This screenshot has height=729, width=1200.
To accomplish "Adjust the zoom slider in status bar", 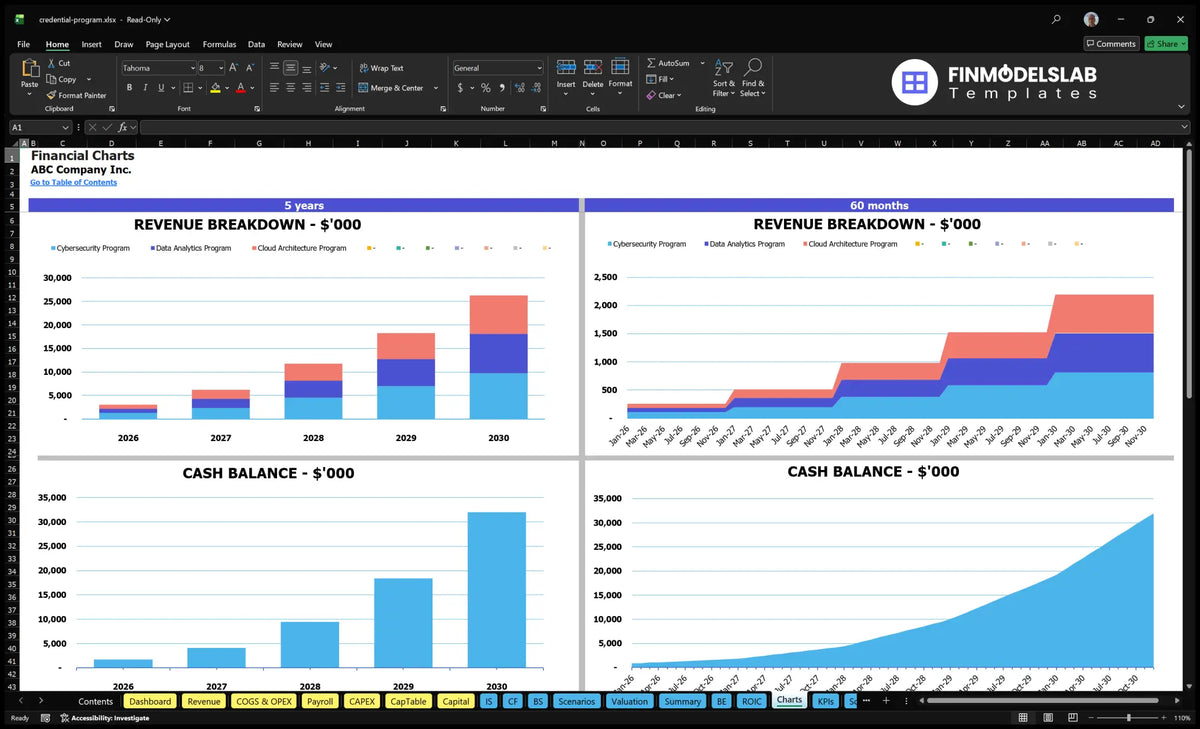I will point(1128,718).
